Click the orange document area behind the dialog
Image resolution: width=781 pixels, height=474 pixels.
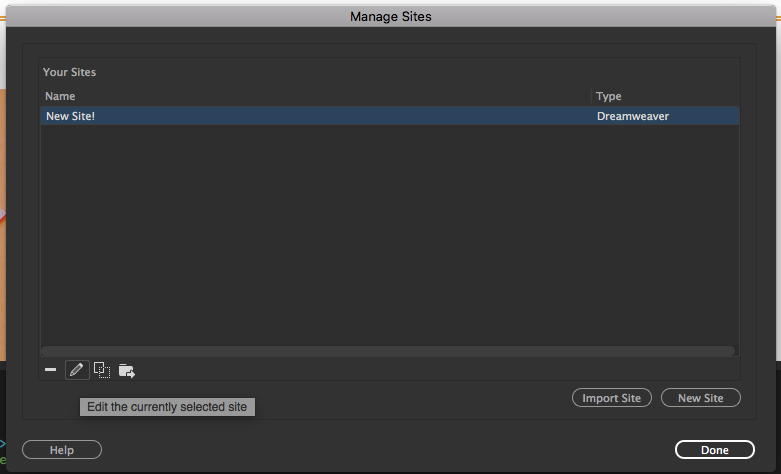tap(2, 224)
